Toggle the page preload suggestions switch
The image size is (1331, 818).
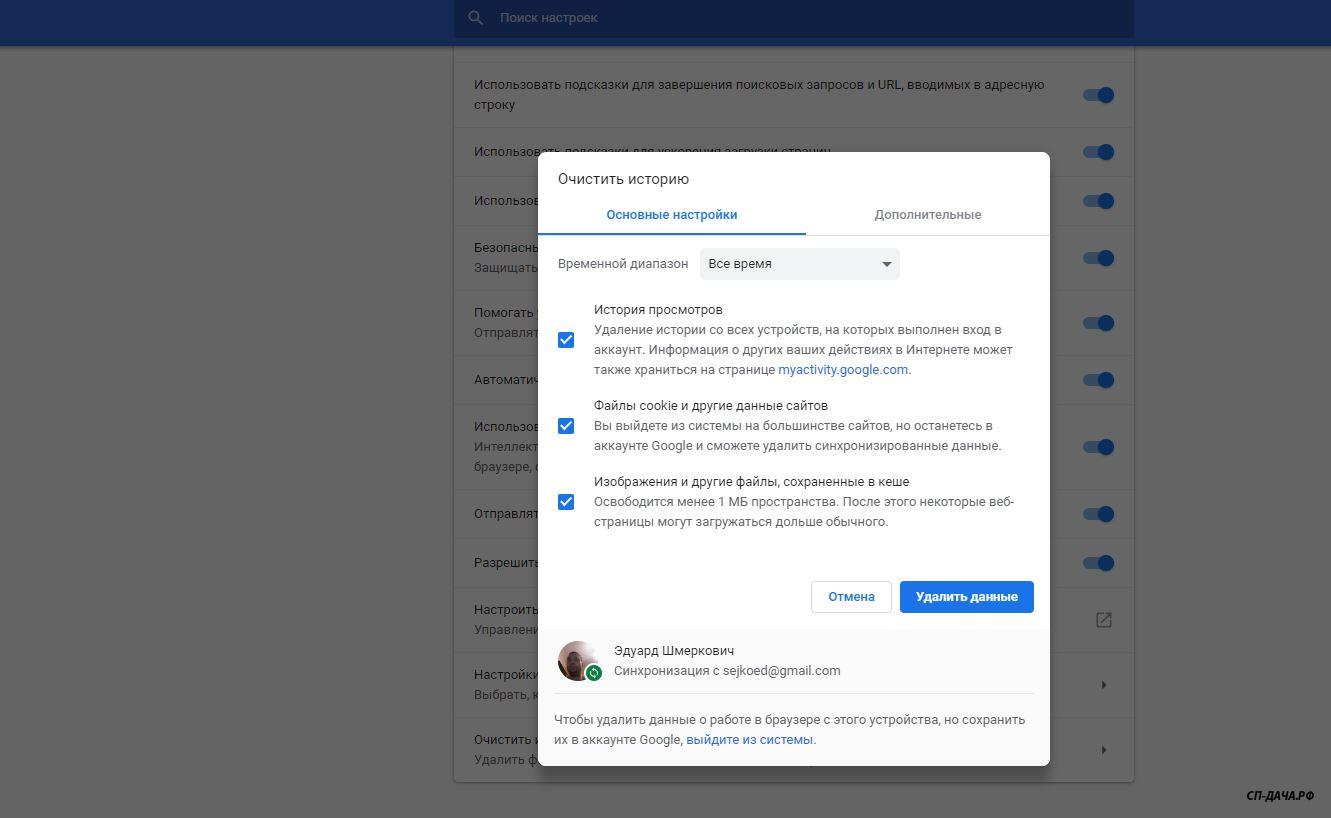[x=1098, y=152]
